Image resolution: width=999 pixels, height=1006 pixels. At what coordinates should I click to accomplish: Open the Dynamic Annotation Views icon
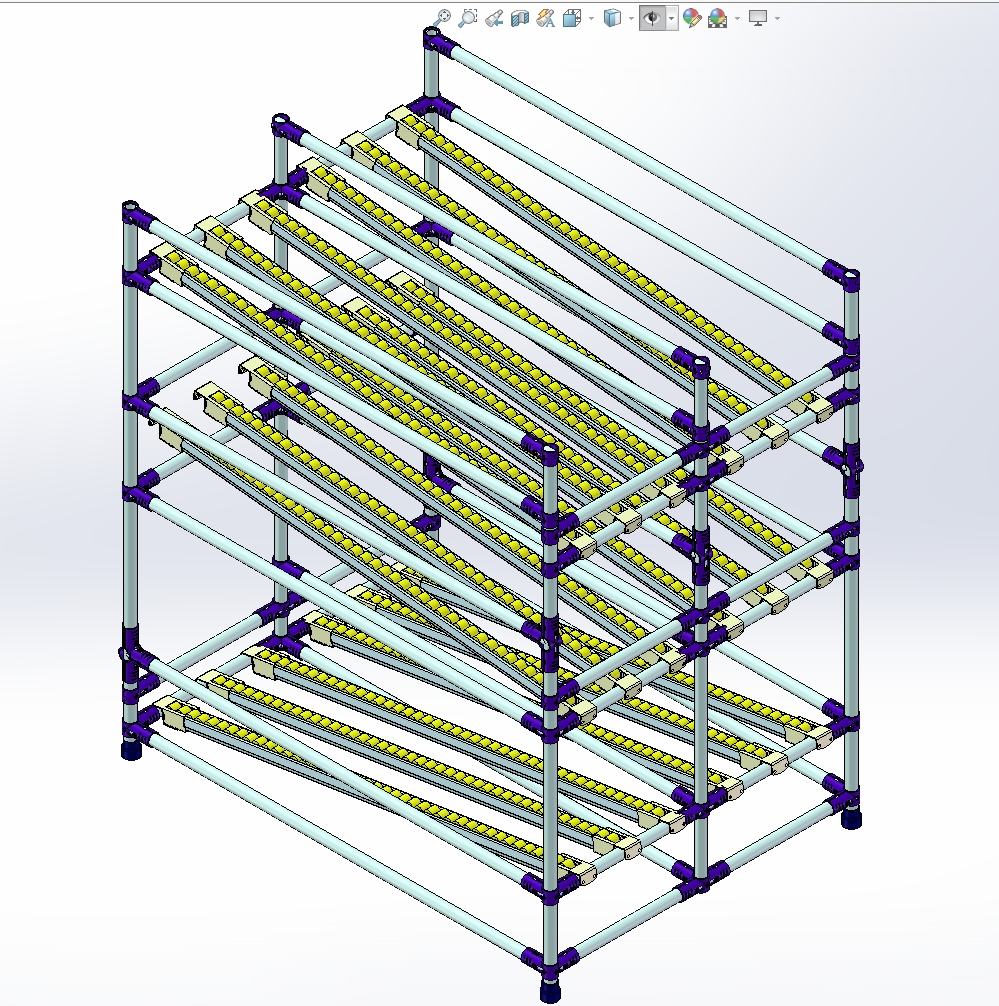[545, 18]
